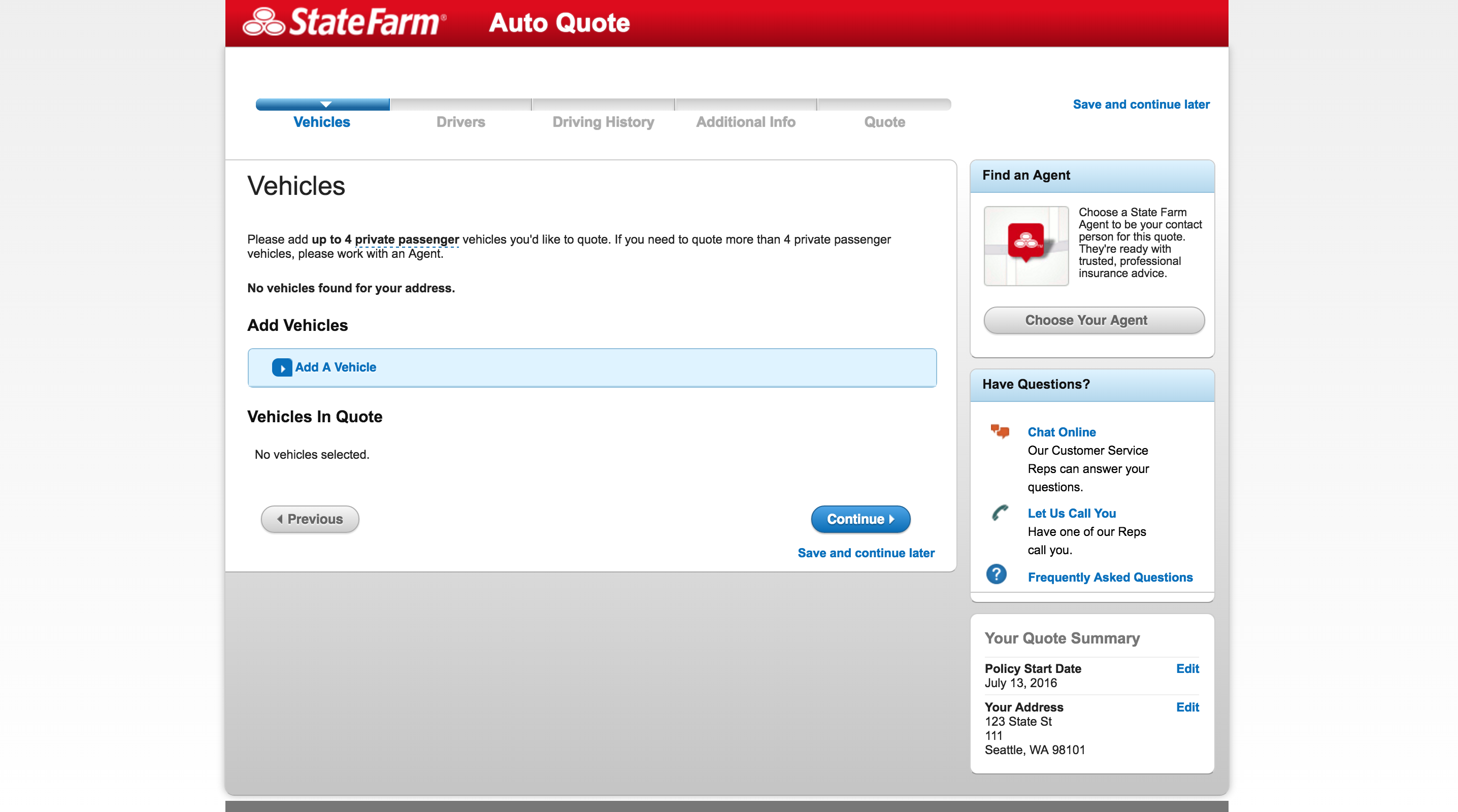This screenshot has width=1458, height=812.
Task: Open Frequently Asked Questions link
Action: 1110,577
